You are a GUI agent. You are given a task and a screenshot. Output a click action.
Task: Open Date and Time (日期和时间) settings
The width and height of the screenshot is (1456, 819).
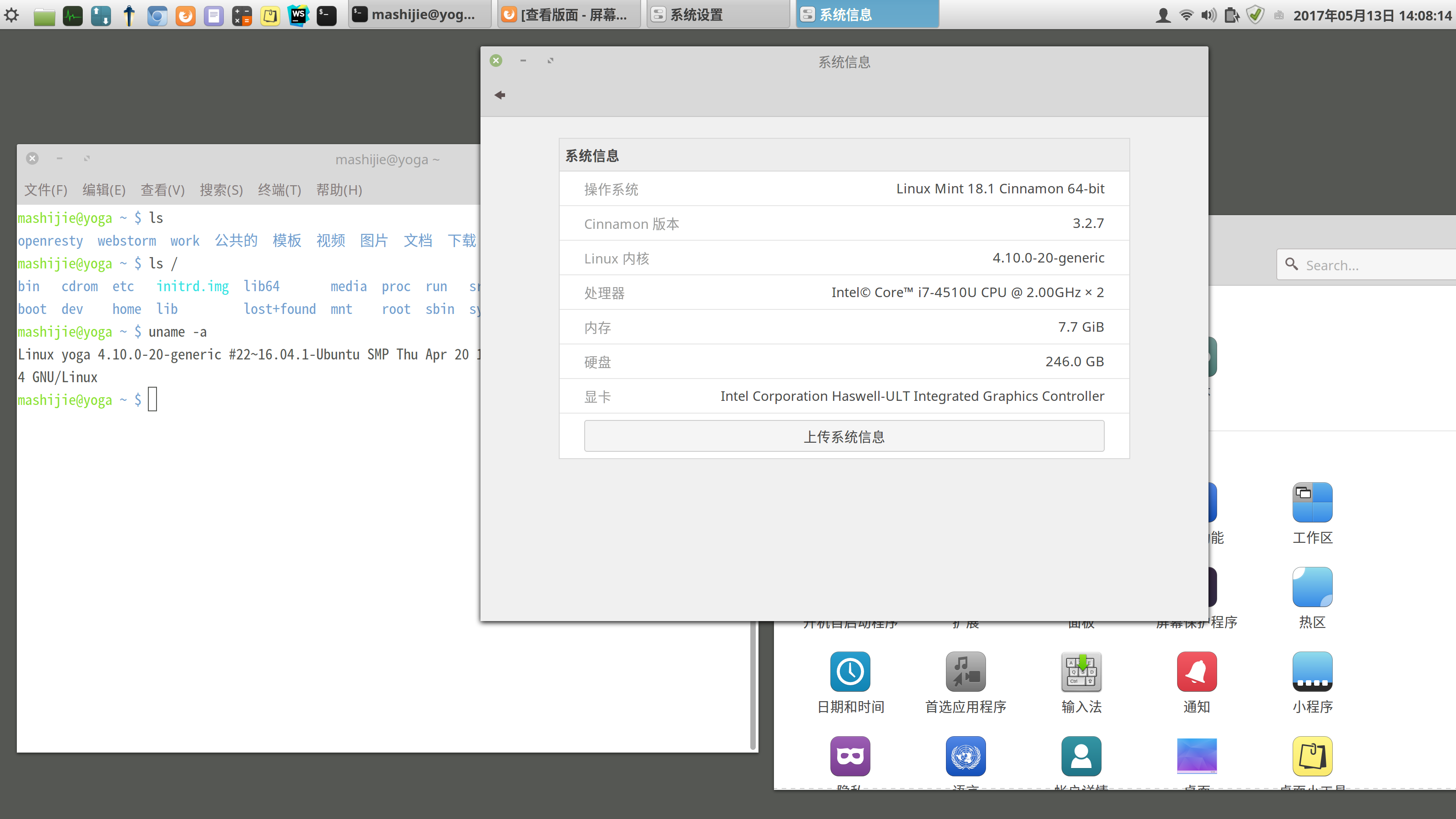click(x=850, y=683)
